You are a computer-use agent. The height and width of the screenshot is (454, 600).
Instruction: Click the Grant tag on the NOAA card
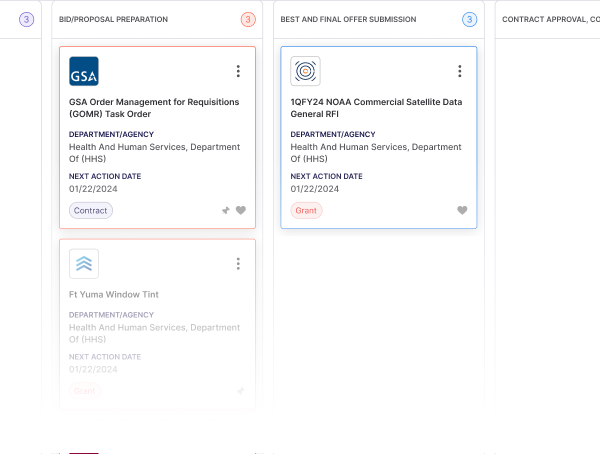click(x=306, y=211)
